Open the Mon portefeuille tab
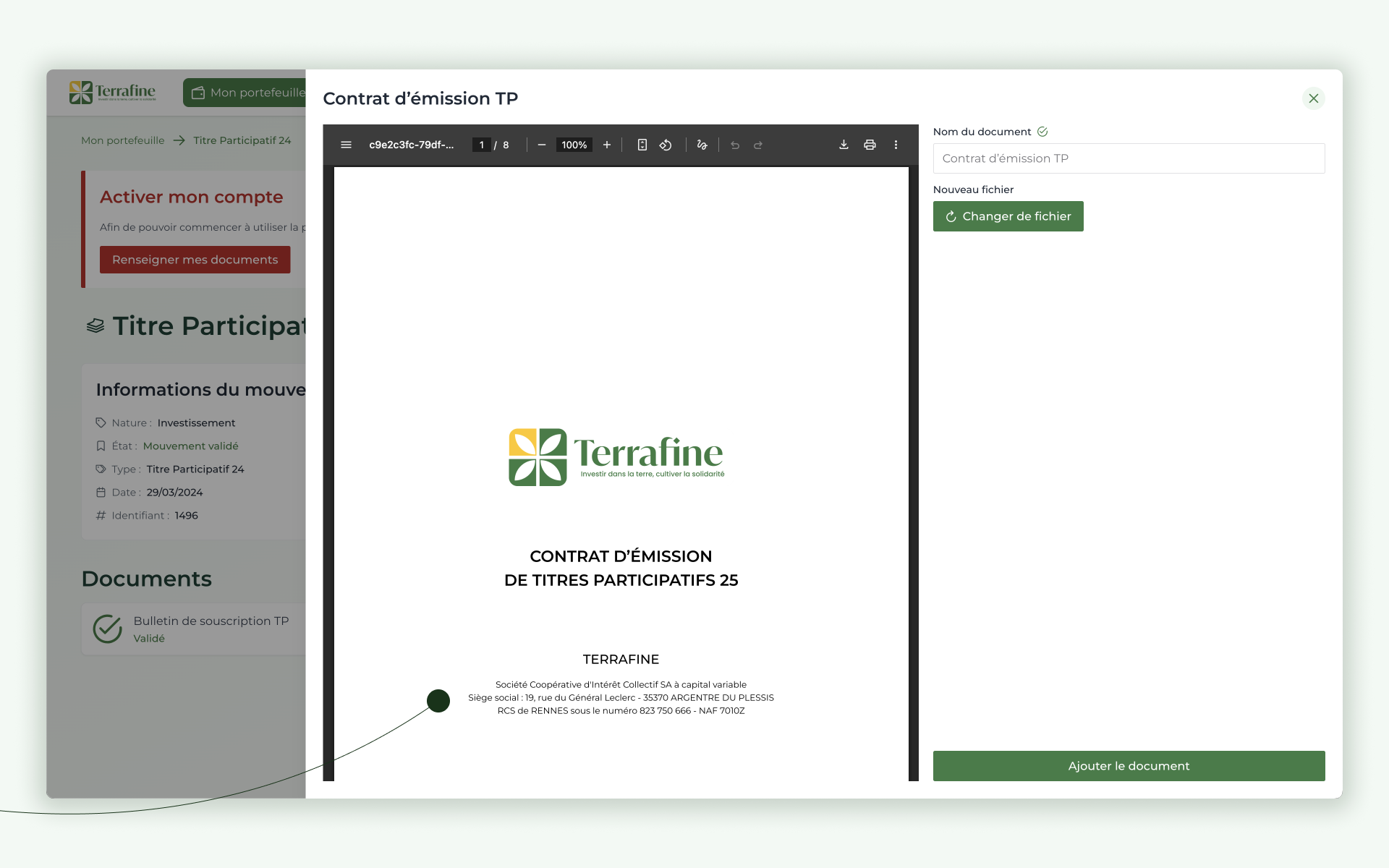 246,93
